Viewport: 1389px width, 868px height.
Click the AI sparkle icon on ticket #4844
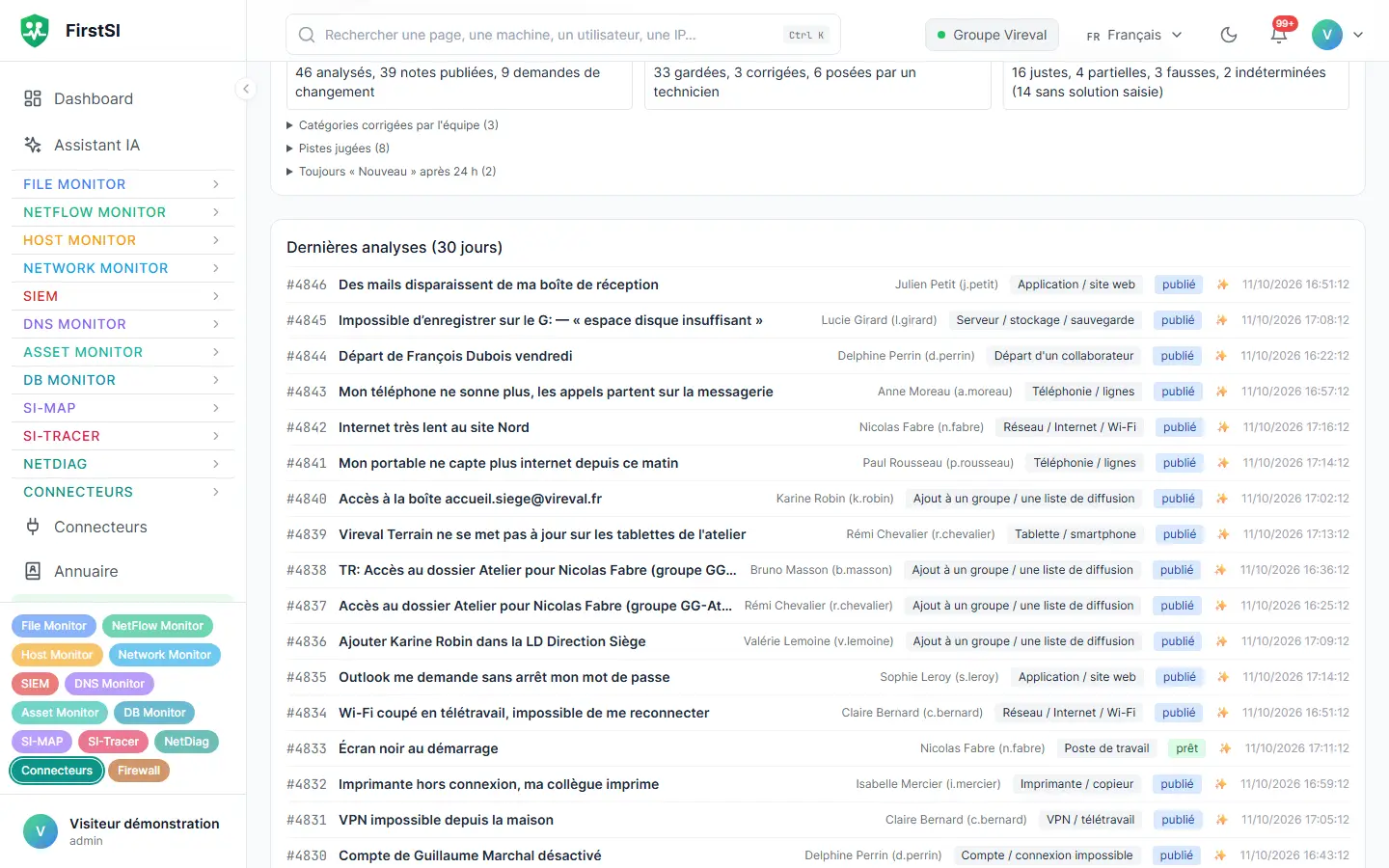pos(1220,356)
